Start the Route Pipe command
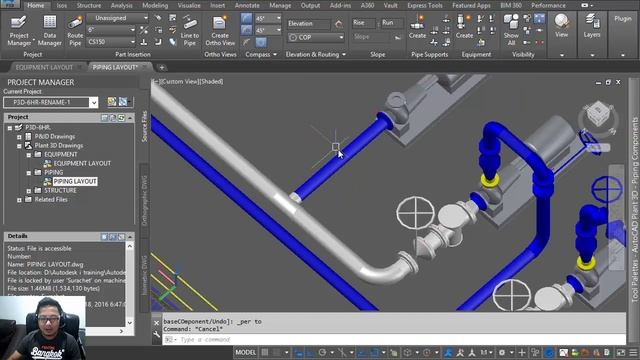Screen dimensions: 640x360 click(x=75, y=31)
